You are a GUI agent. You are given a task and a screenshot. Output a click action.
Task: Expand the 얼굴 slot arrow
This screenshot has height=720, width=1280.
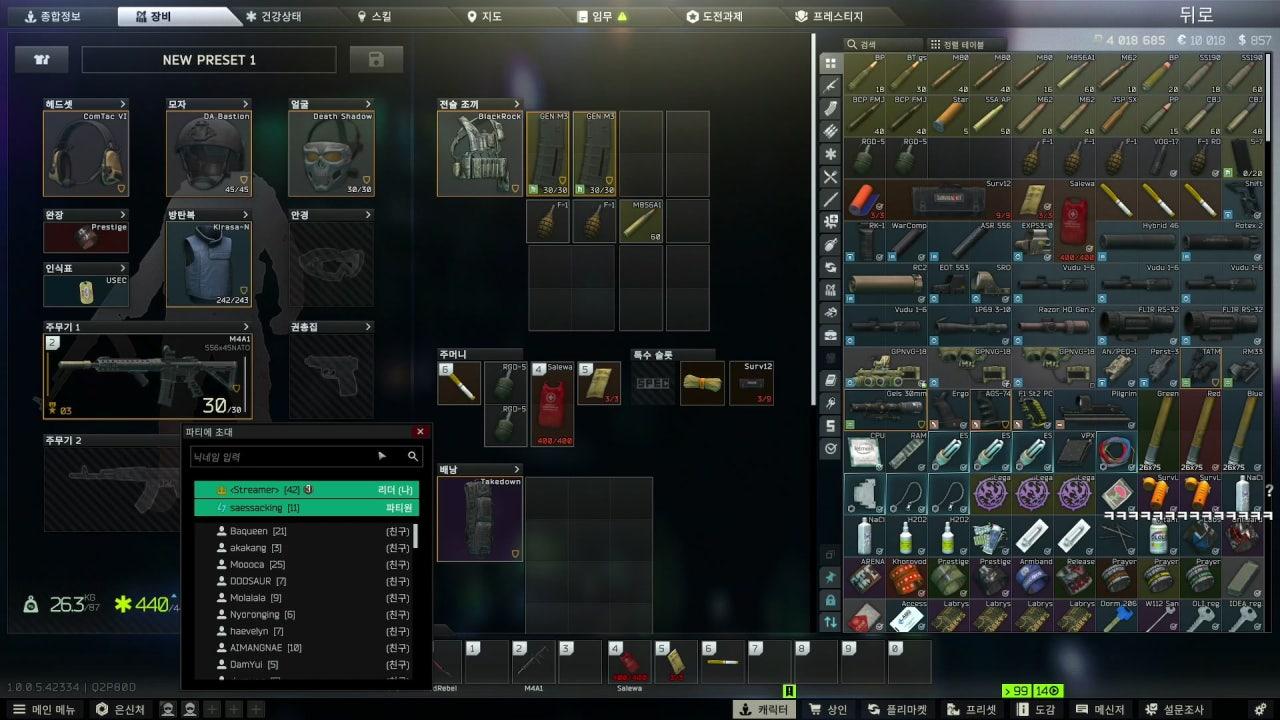pos(369,104)
